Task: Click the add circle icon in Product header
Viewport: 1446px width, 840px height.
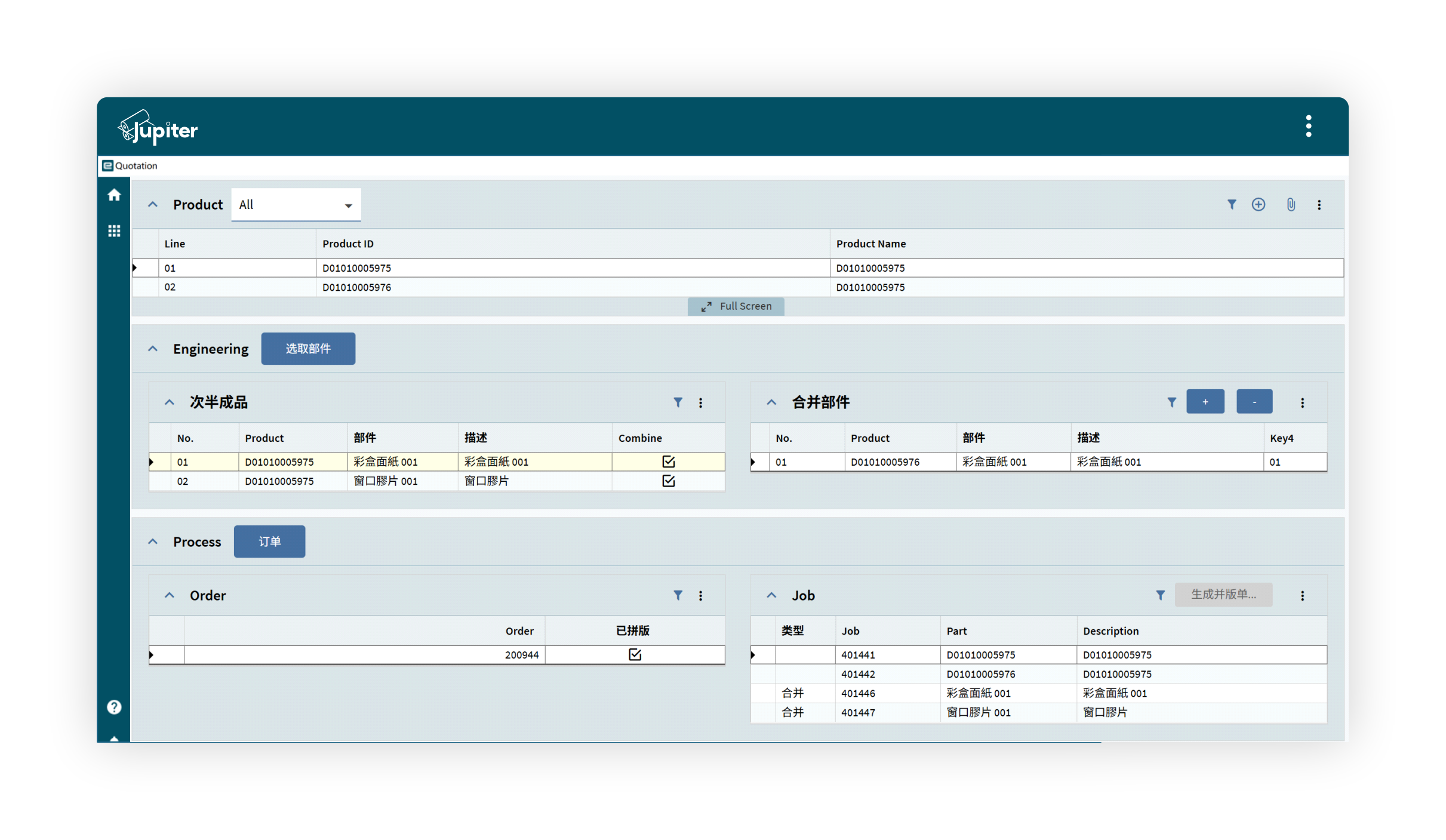Action: pos(1258,205)
